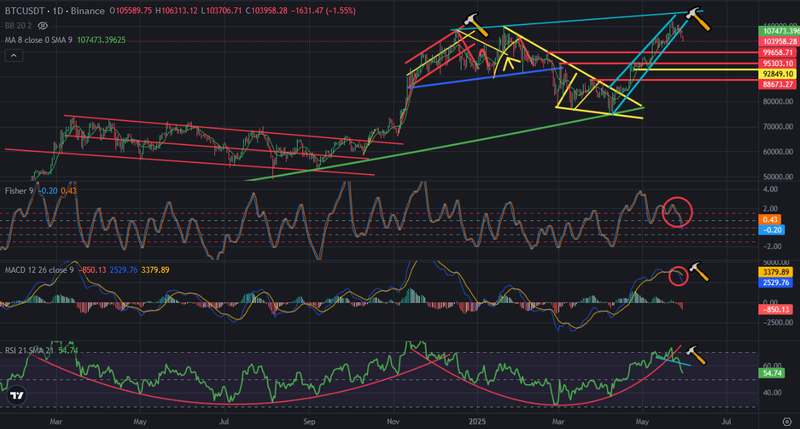Select the hammer sticker in the MACD pane
This screenshot has width=800, height=429.
tap(699, 272)
